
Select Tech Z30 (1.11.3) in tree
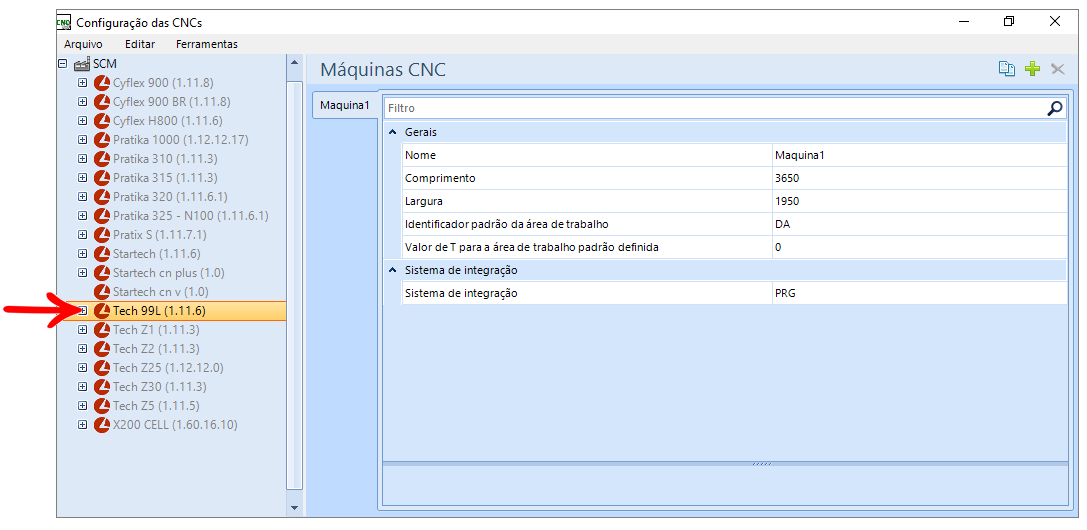click(159, 387)
